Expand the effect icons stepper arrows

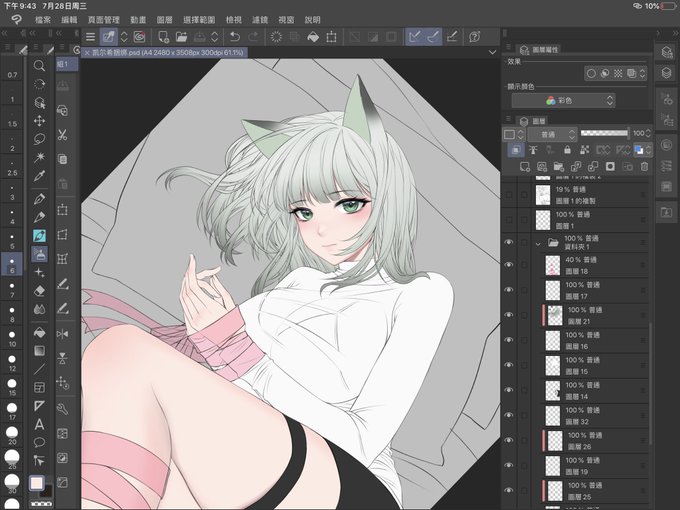(x=642, y=73)
